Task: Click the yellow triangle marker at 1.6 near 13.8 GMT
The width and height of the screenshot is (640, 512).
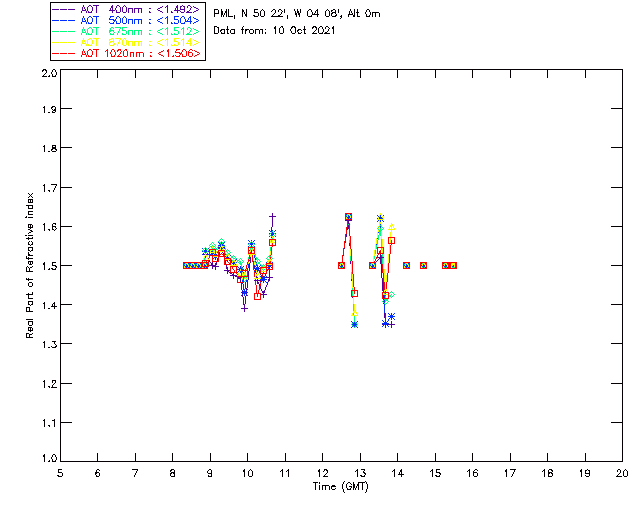Action: 391,227
